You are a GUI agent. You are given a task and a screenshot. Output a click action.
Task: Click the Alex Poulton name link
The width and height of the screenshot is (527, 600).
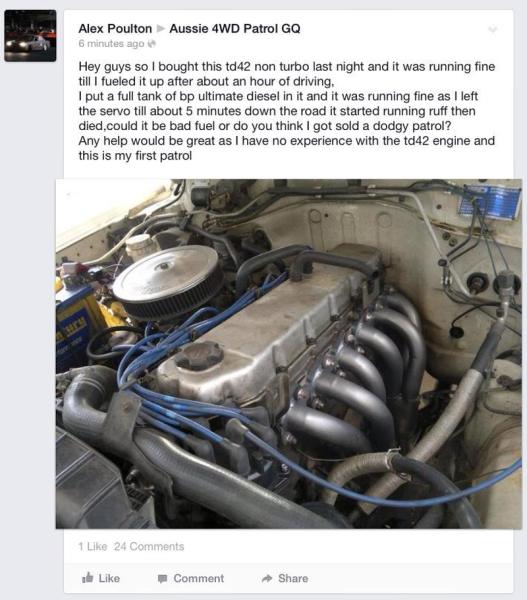(x=115, y=29)
